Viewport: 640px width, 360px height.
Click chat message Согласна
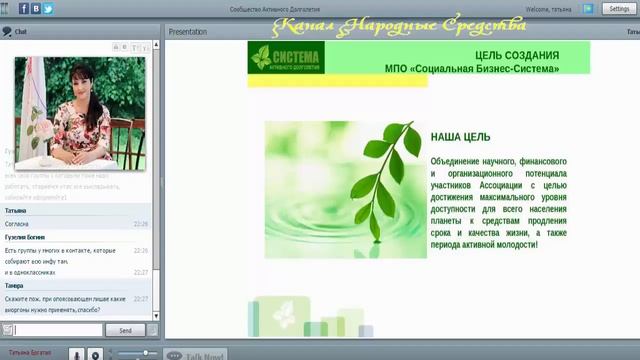coord(17,224)
